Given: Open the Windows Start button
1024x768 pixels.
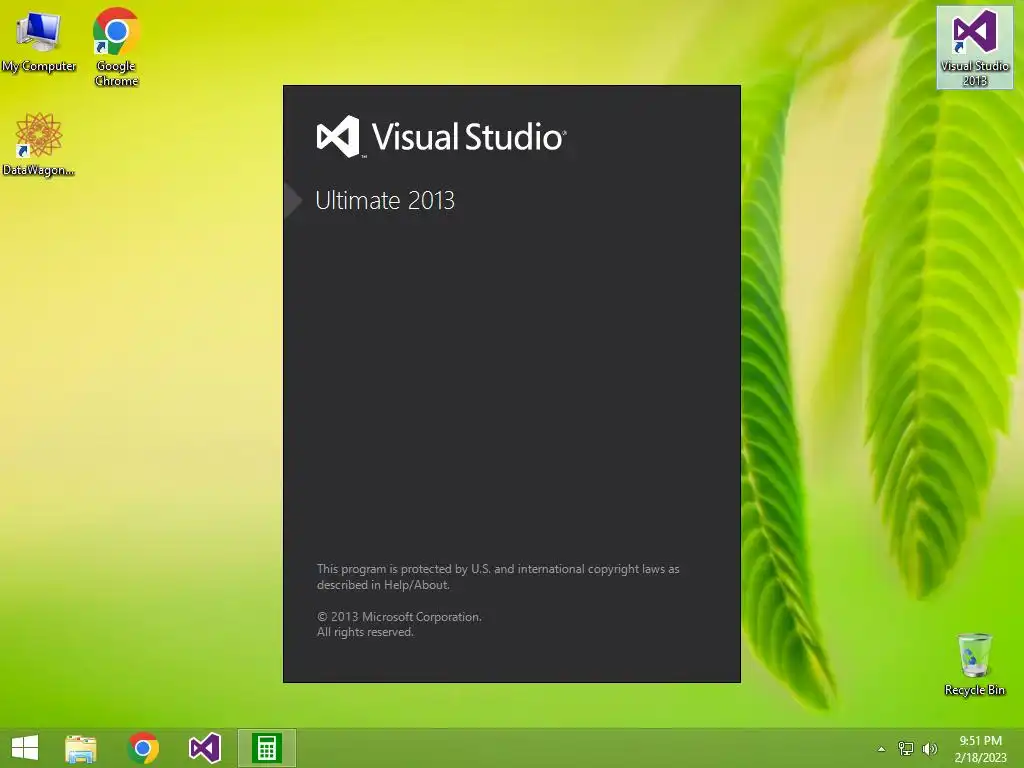Looking at the screenshot, I should click(x=25, y=748).
